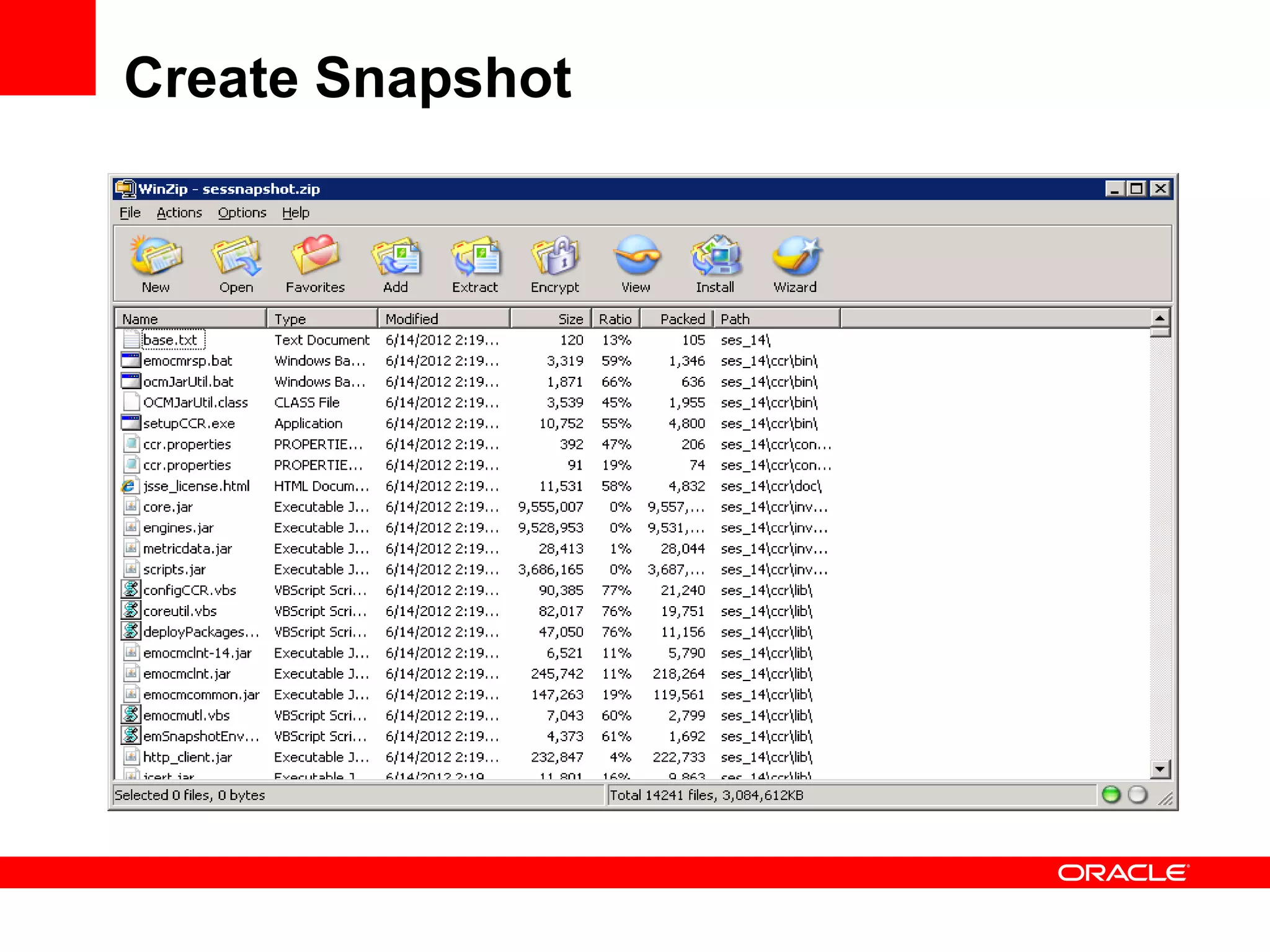Select the configCCR.vbs script icon

(x=130, y=589)
